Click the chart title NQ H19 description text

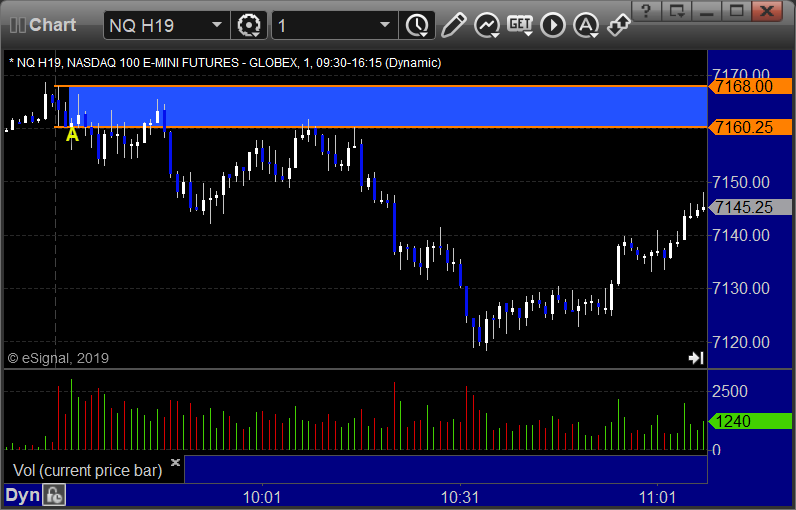(225, 63)
